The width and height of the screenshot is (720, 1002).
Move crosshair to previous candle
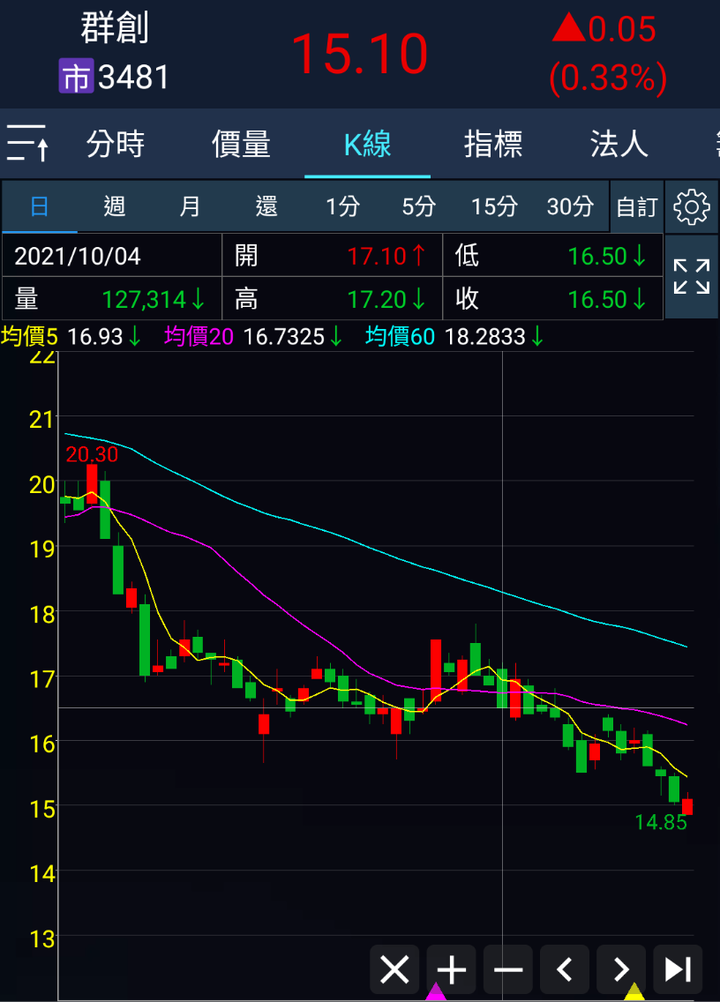pos(565,970)
